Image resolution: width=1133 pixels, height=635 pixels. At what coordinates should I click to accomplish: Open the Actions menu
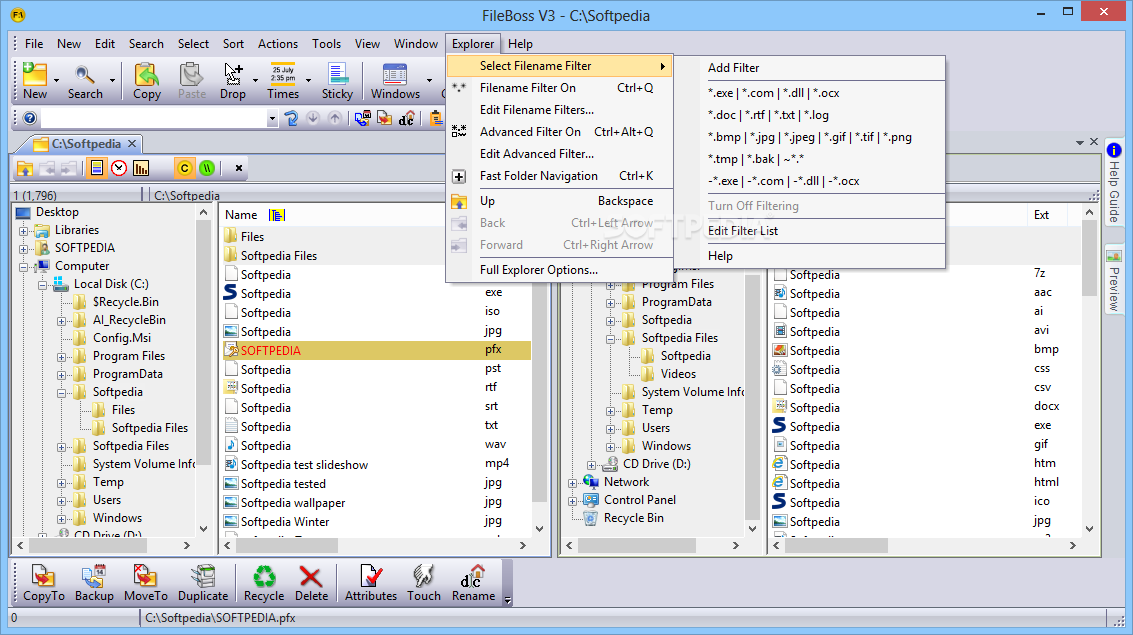click(277, 44)
